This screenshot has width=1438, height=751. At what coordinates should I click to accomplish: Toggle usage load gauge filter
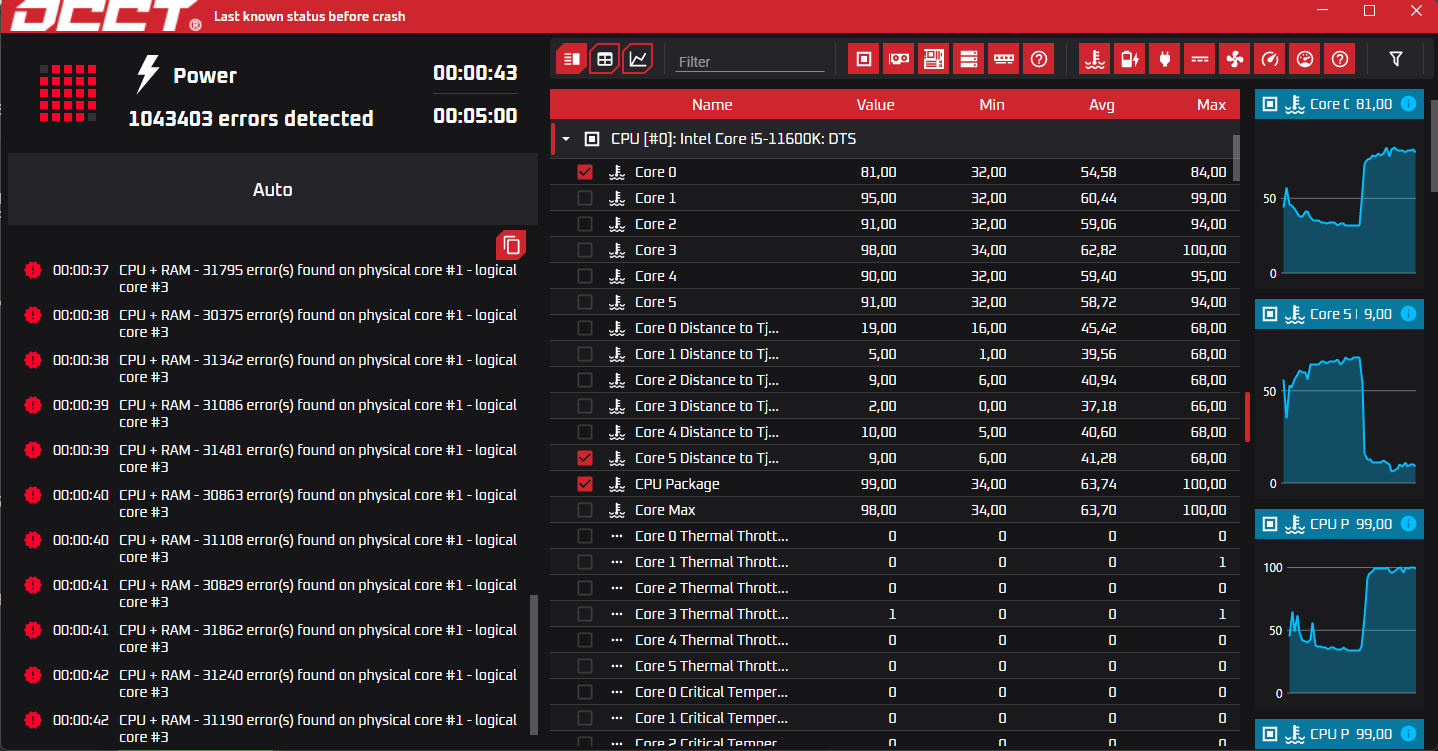(x=1304, y=59)
